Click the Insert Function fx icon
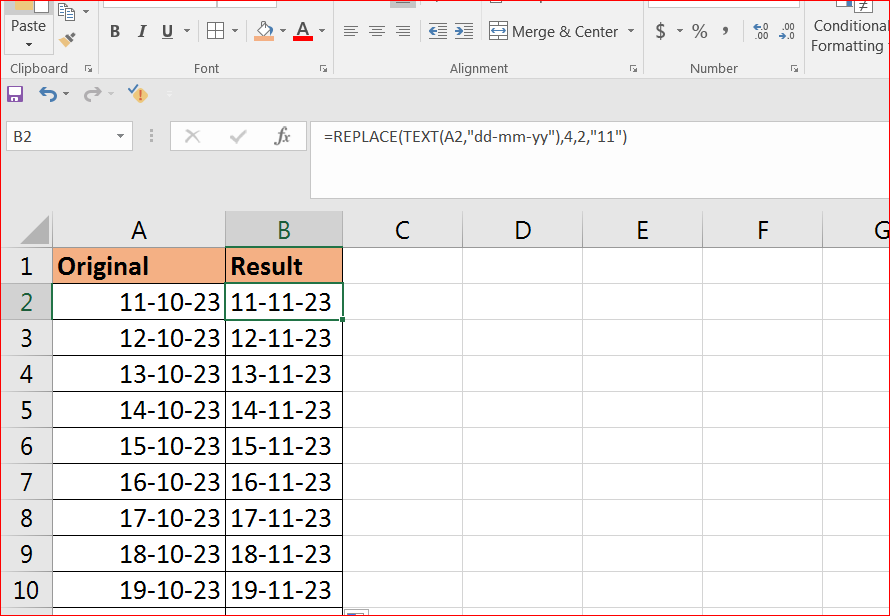Viewport: 890px width, 616px height. [283, 136]
